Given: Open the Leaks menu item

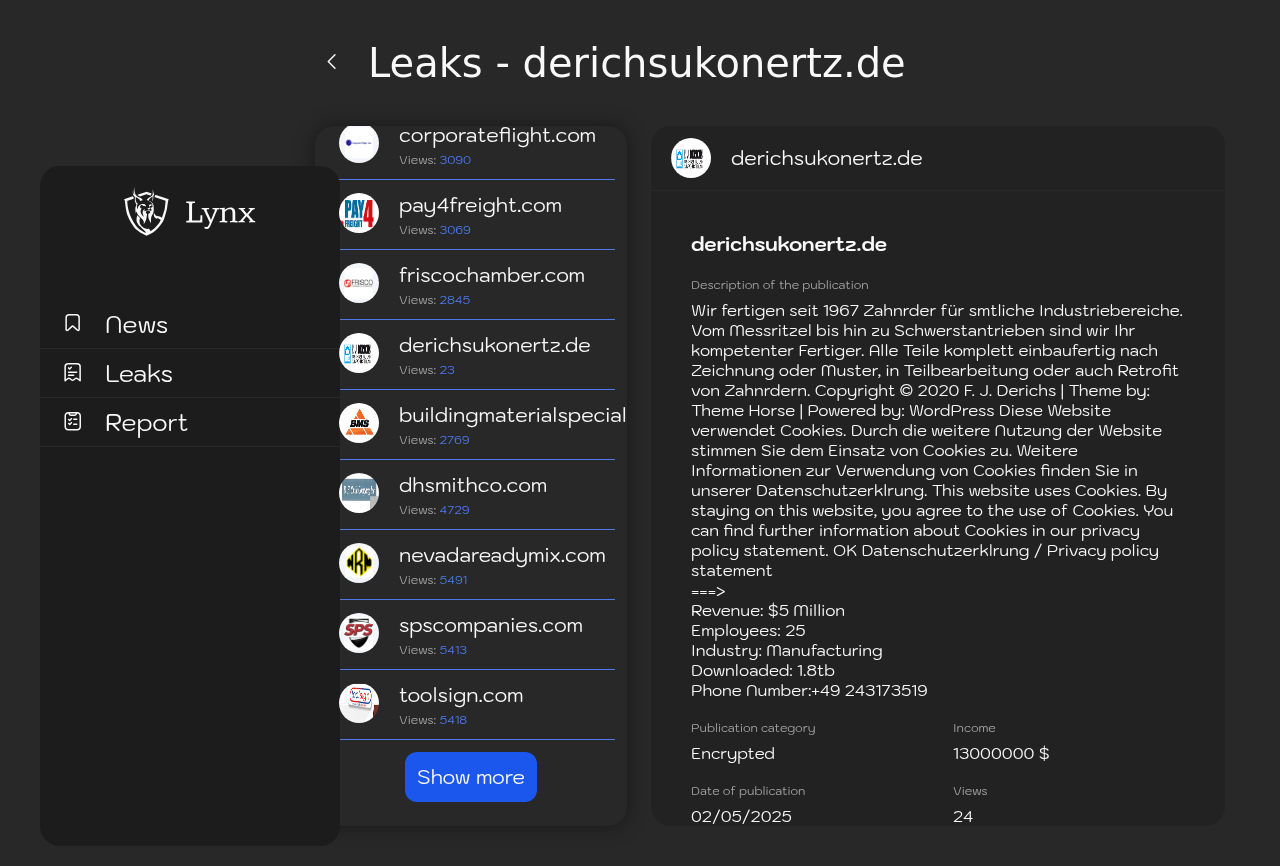Looking at the screenshot, I should pos(190,373).
